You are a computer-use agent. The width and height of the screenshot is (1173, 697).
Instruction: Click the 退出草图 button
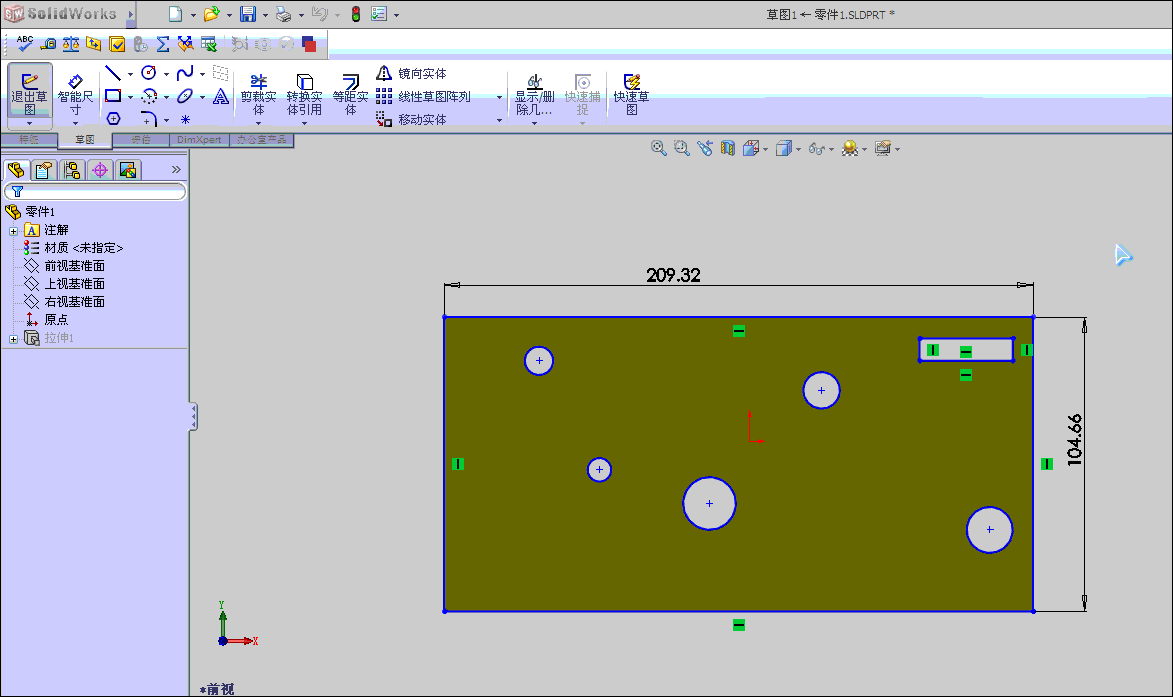pyautogui.click(x=29, y=95)
